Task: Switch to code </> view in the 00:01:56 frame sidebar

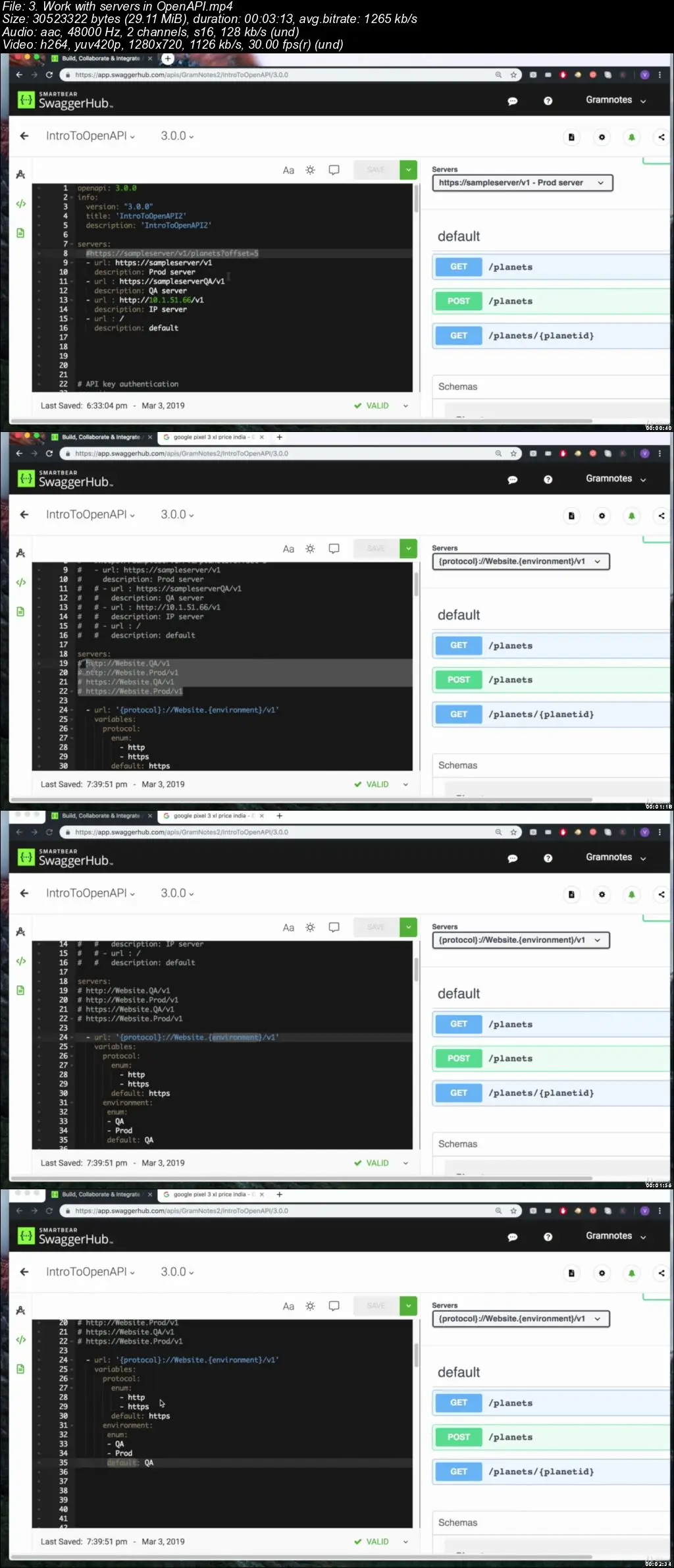Action: (20, 961)
